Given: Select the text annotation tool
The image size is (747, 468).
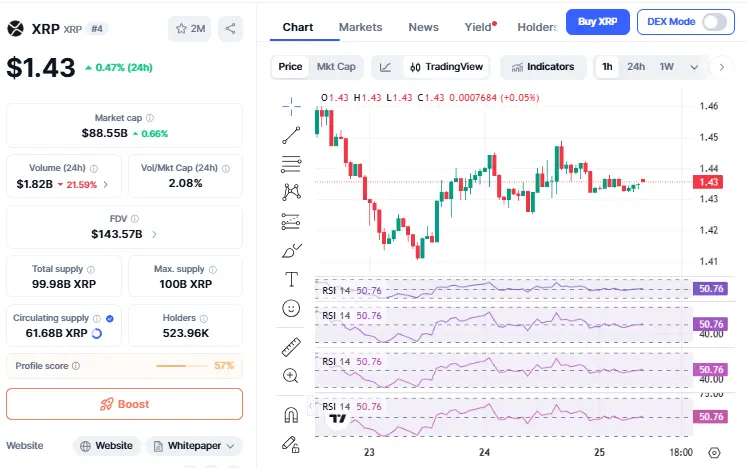Looking at the screenshot, I should coord(291,279).
